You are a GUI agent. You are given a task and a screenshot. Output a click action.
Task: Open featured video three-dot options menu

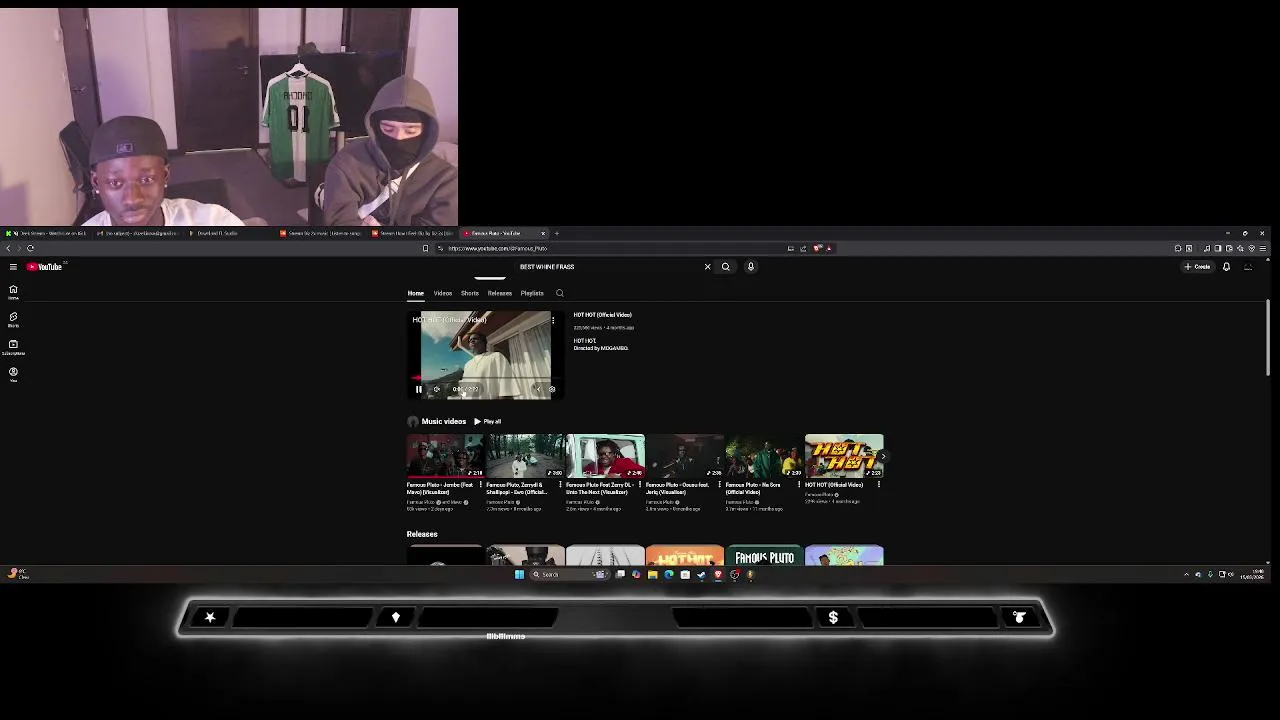pos(552,320)
